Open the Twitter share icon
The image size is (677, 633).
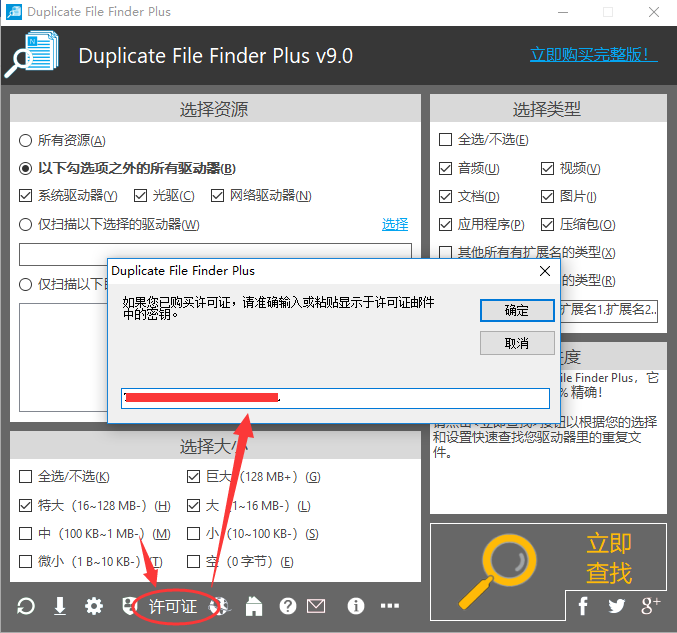click(x=617, y=605)
